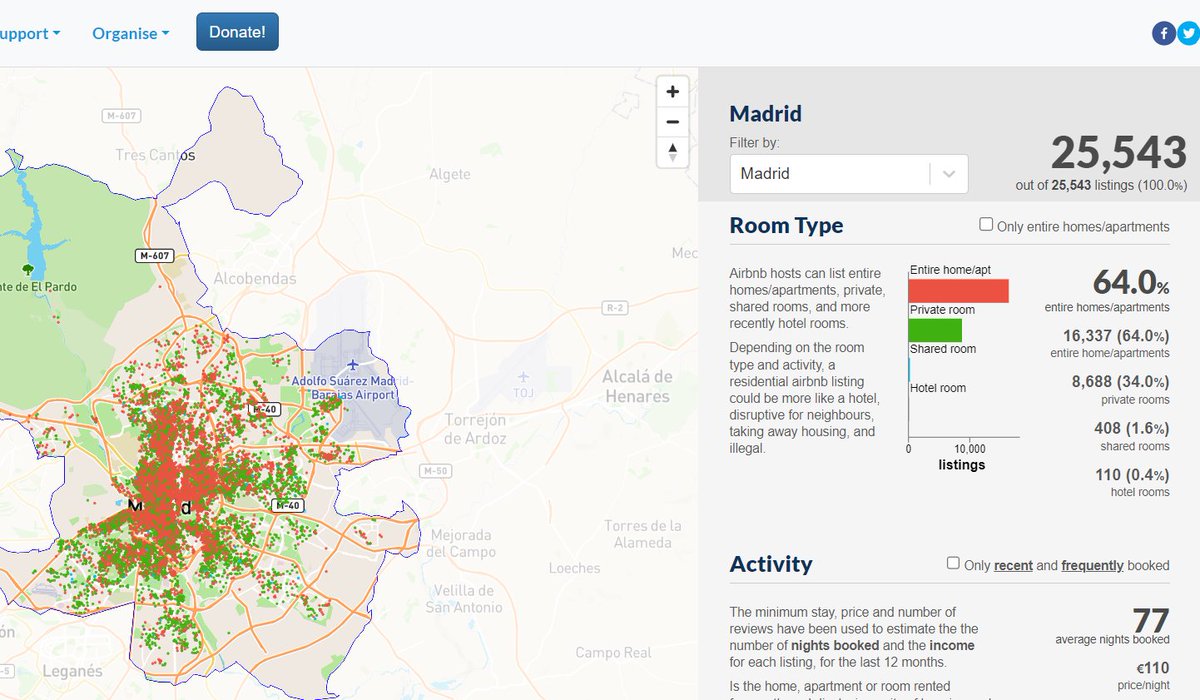Zoom out of the map
Image resolution: width=1200 pixels, height=700 pixels.
click(x=672, y=122)
